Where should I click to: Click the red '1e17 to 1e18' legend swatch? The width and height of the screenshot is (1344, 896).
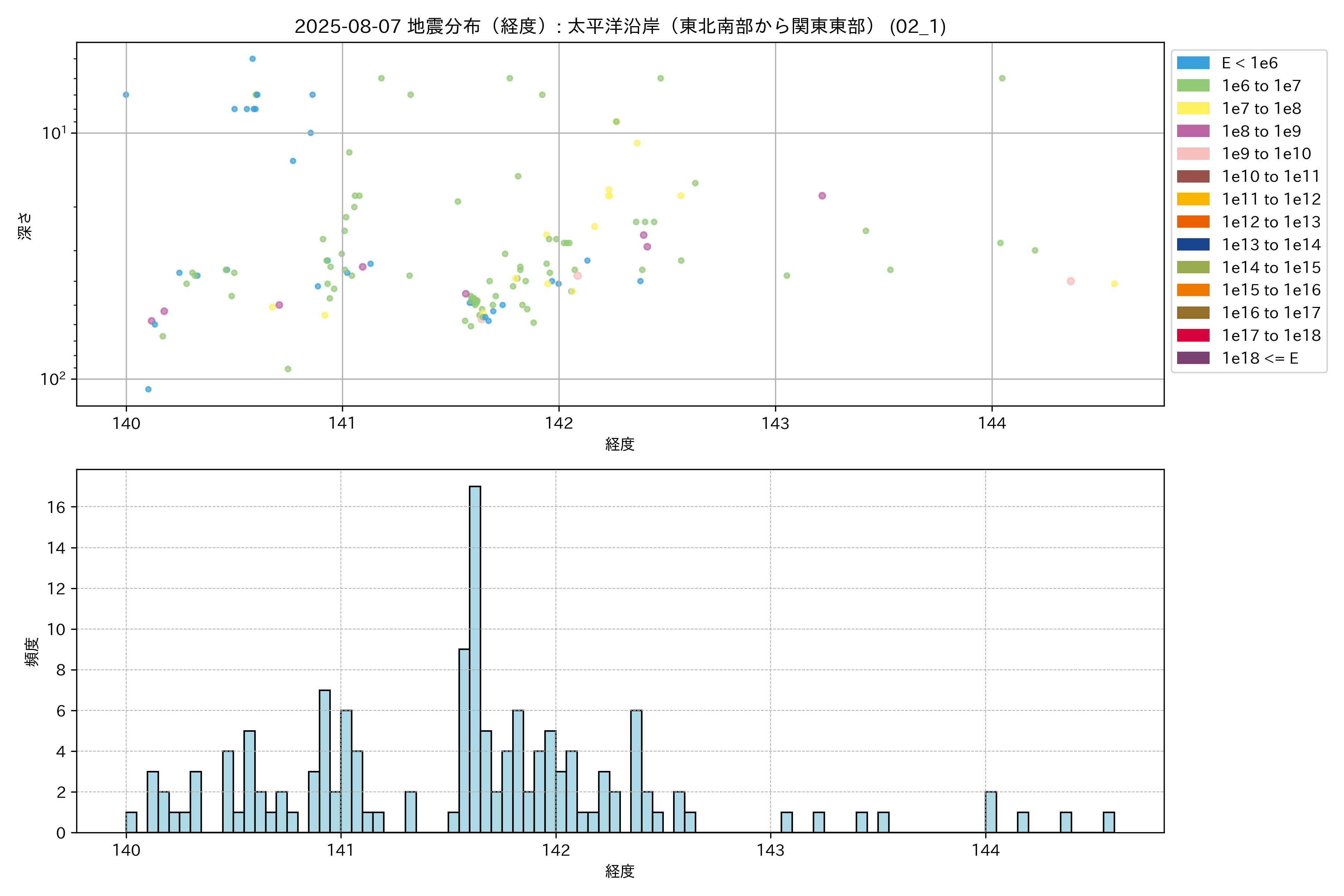[x=1193, y=335]
